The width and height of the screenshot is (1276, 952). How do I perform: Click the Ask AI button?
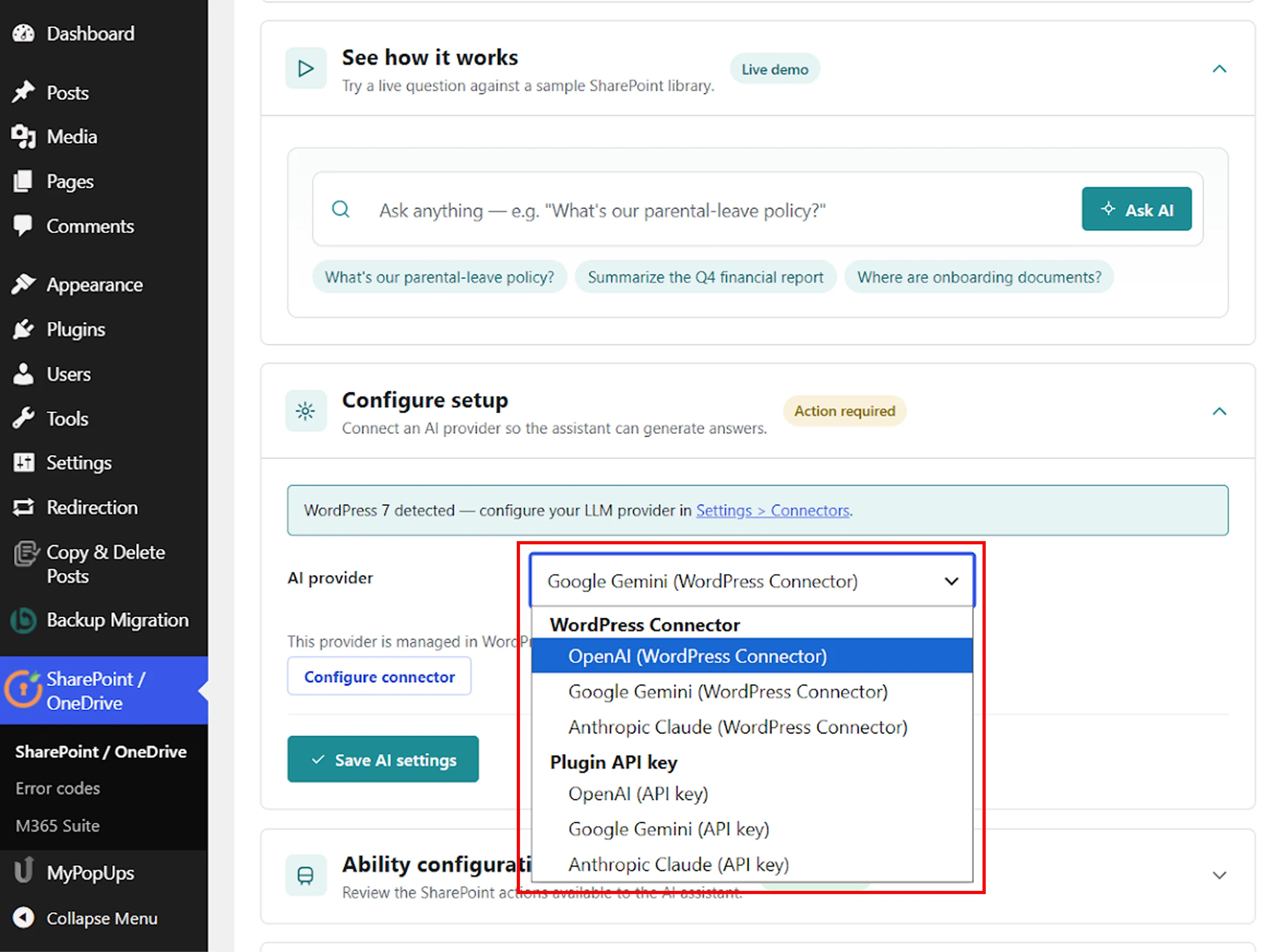1136,209
